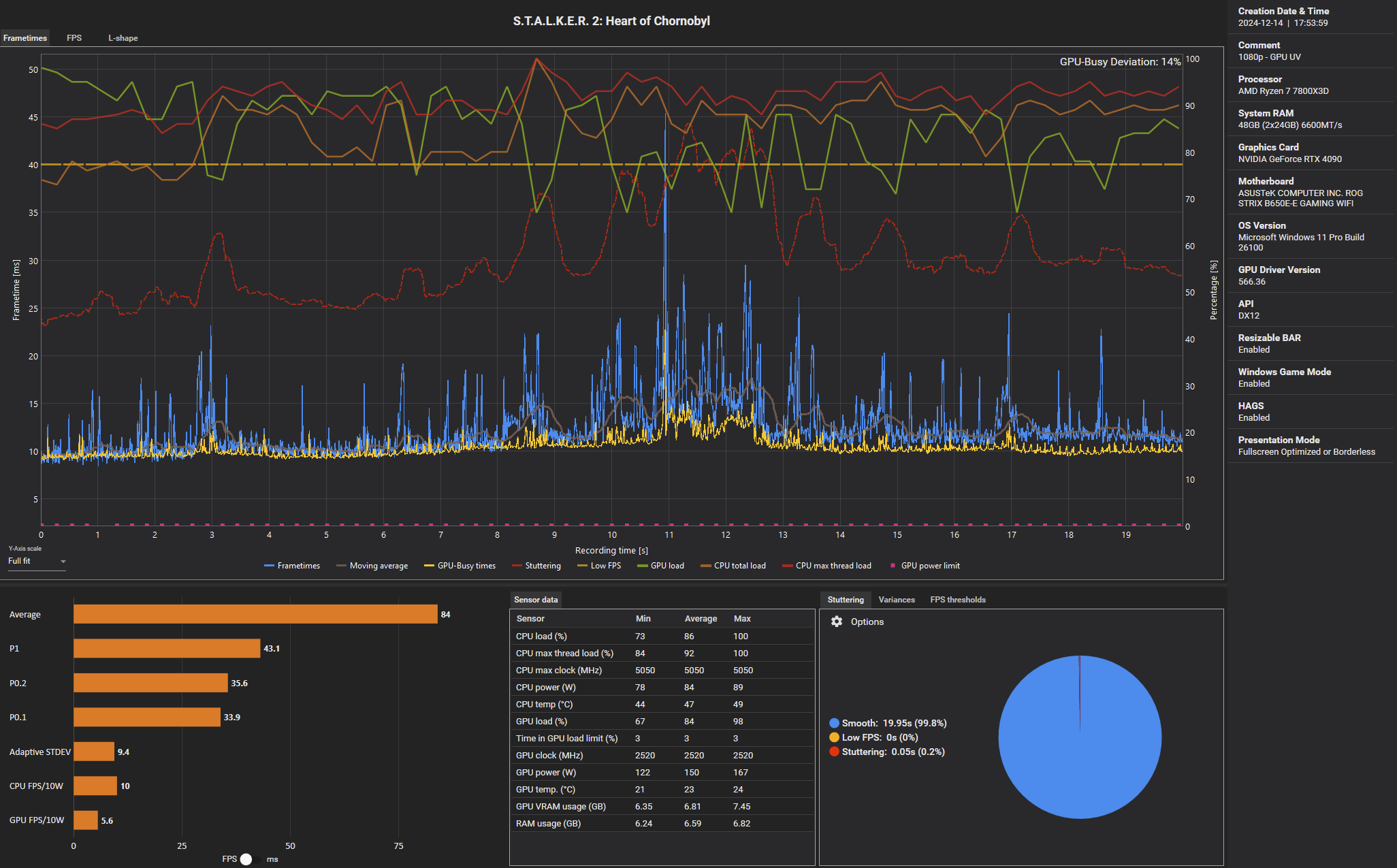Click the Low FPS yellow legend dot
This screenshot has width=1397, height=868.
[x=834, y=737]
